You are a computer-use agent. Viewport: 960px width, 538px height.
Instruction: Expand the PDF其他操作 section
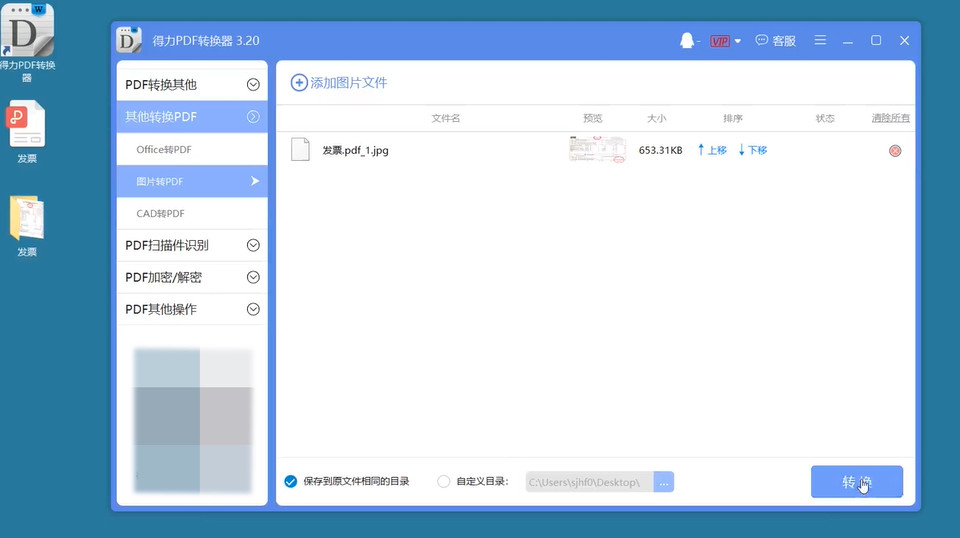[x=192, y=309]
